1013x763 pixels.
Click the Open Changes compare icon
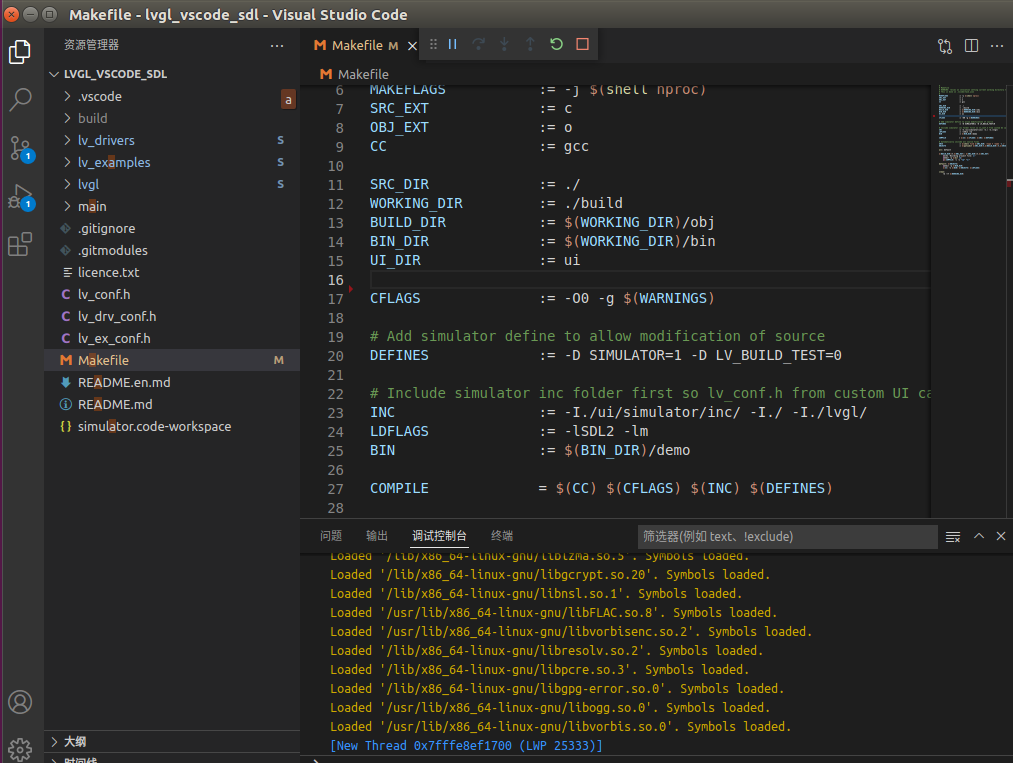[x=945, y=46]
